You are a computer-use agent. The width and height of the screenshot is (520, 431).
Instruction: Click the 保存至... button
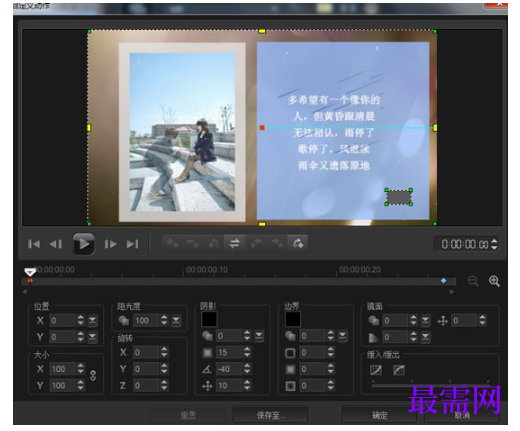[270, 415]
